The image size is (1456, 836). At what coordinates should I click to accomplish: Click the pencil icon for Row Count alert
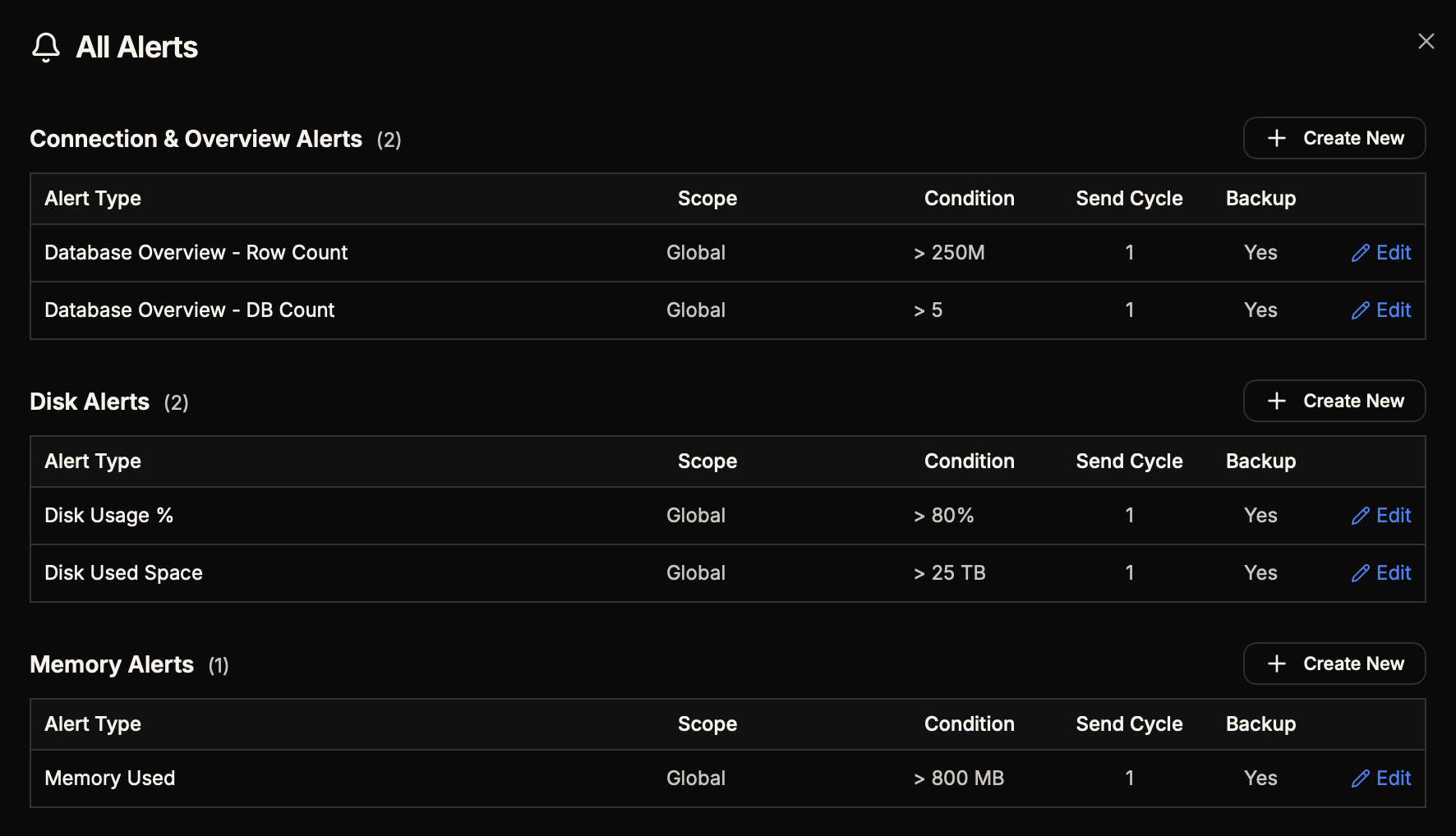pos(1360,253)
